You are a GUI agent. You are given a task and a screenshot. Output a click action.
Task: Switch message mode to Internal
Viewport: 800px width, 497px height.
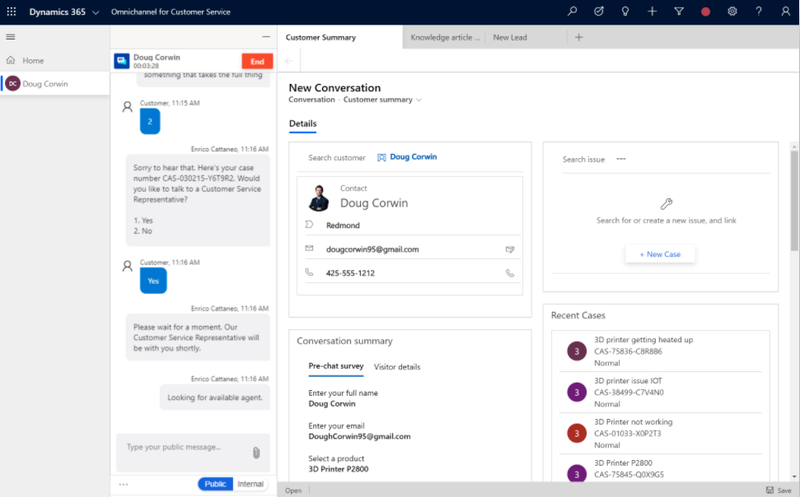251,484
